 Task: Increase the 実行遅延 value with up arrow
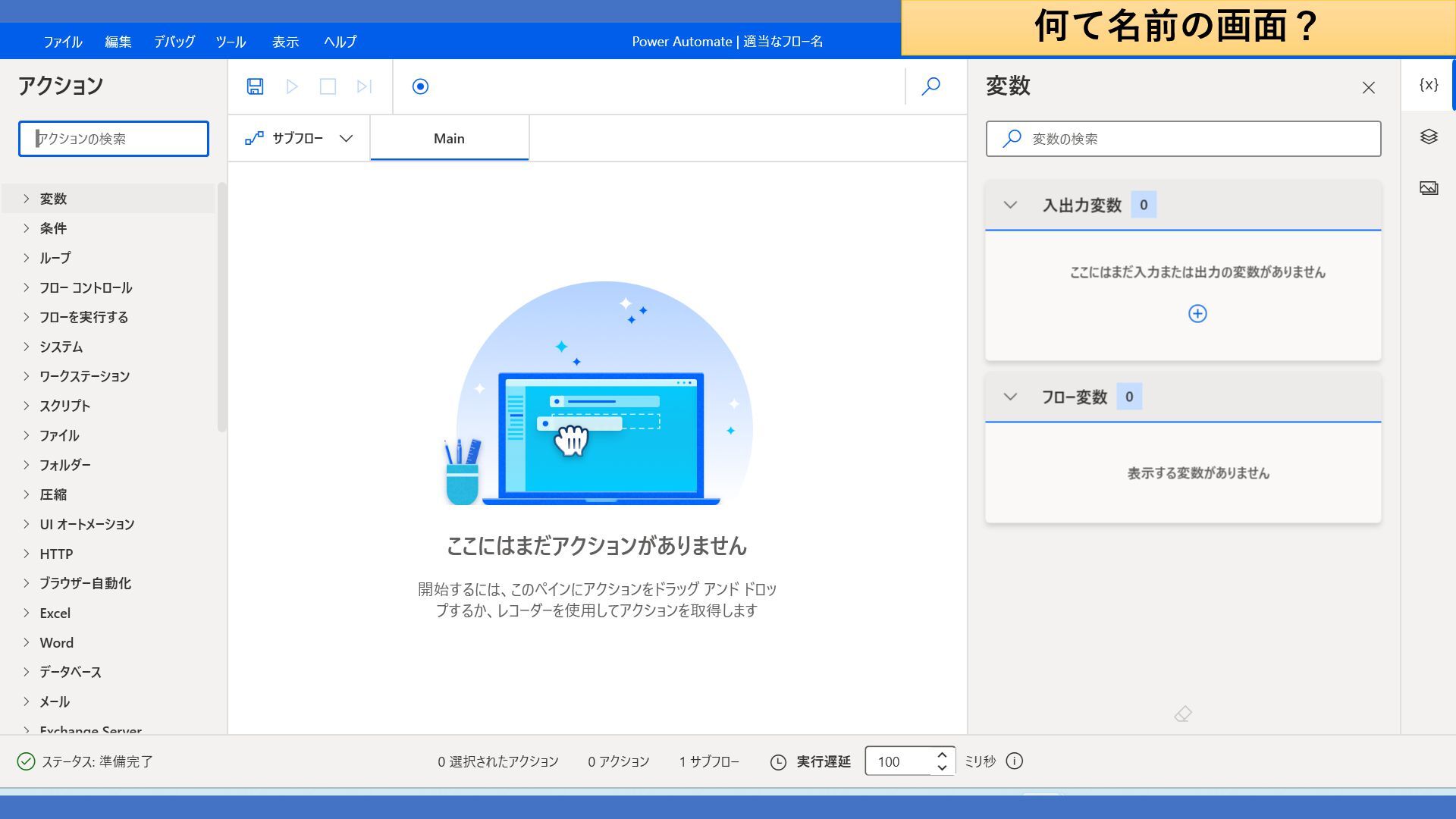(x=941, y=755)
